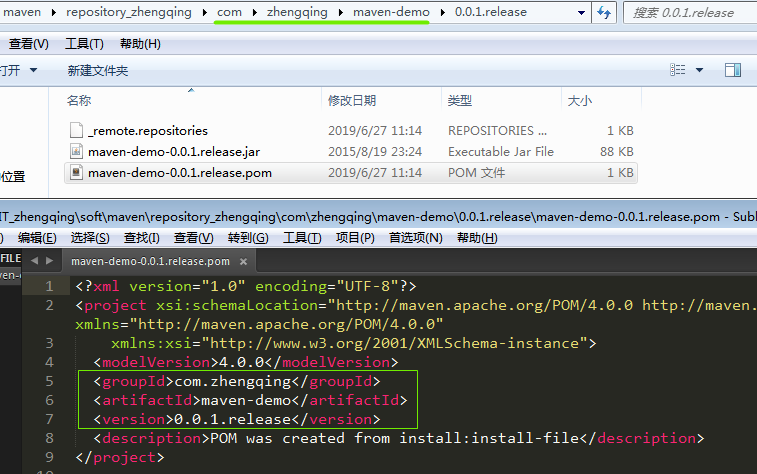This screenshot has height=474, width=757.
Task: Sort by 大小 column header
Action: tap(579, 100)
